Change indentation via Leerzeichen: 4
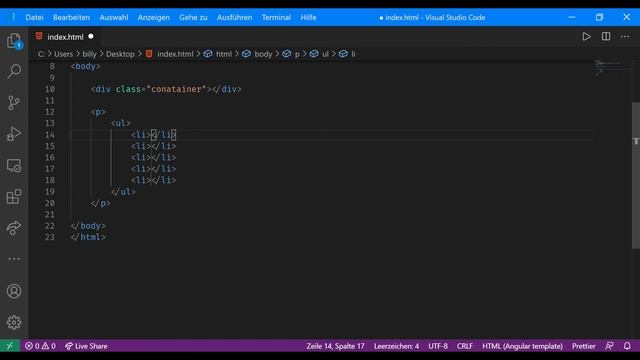The height and width of the screenshot is (360, 640). [396, 346]
